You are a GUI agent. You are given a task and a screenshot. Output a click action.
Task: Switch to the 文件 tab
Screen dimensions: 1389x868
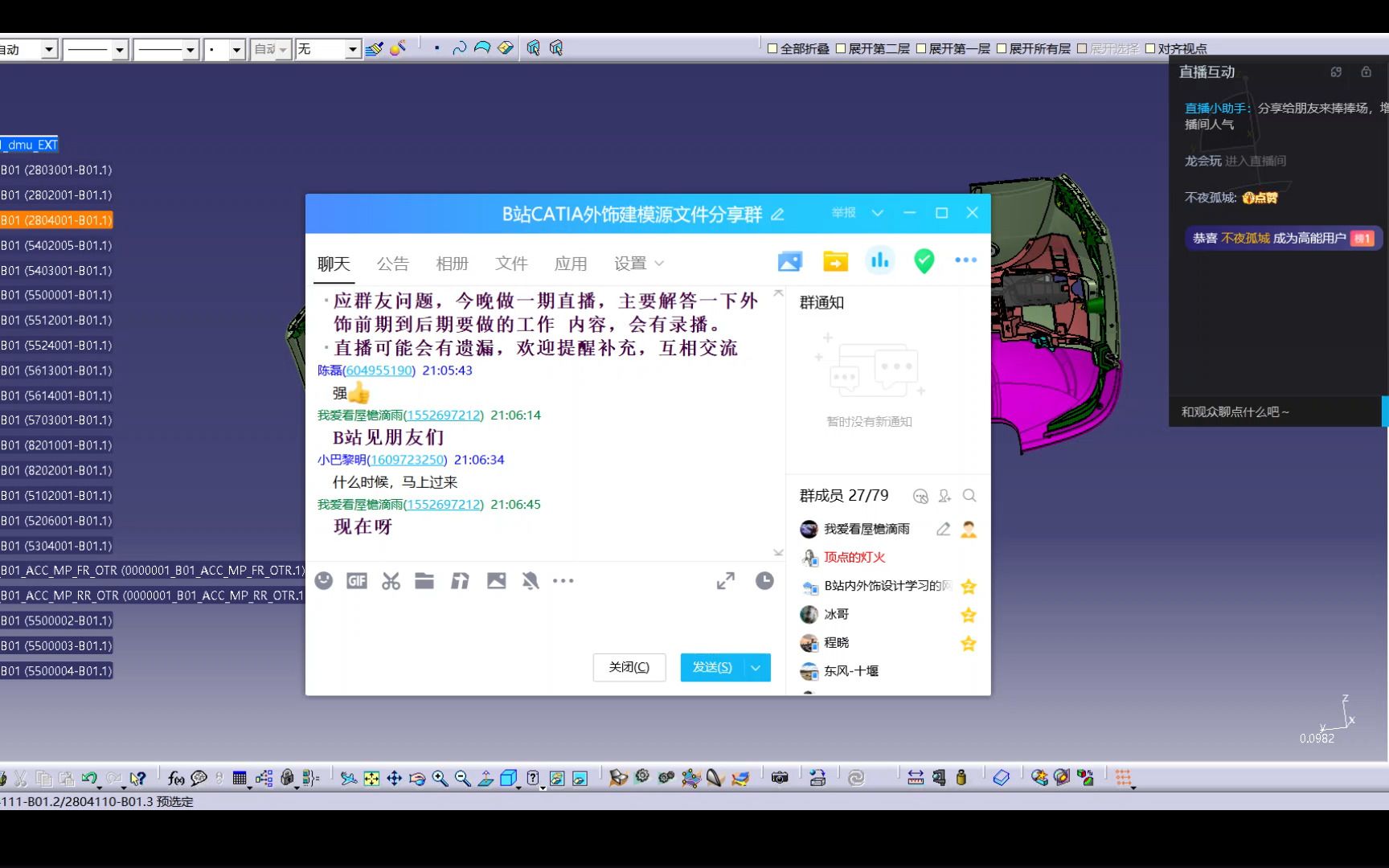click(511, 264)
